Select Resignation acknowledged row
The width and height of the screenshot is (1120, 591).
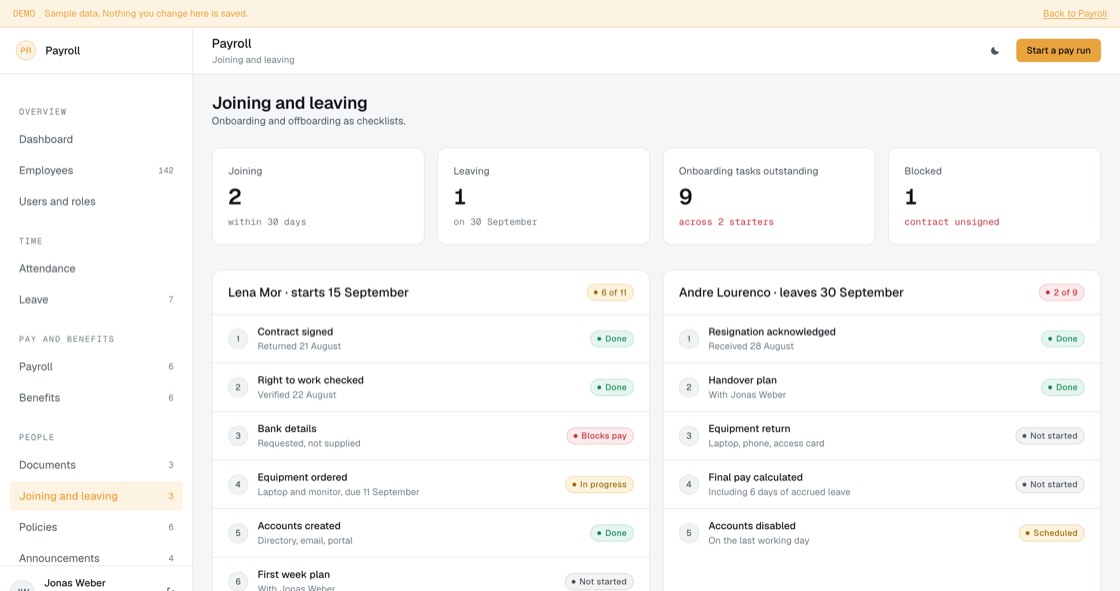tap(881, 339)
